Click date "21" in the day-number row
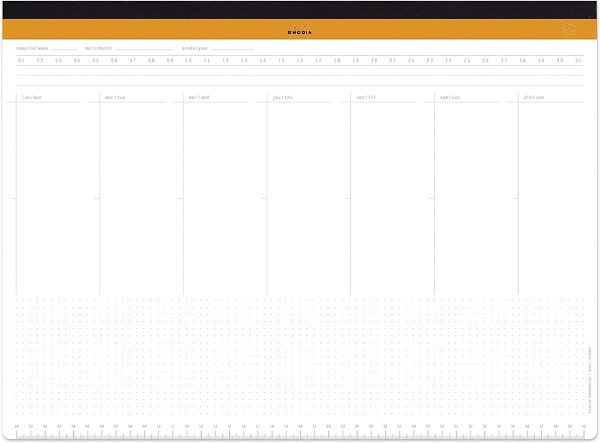 393,60
